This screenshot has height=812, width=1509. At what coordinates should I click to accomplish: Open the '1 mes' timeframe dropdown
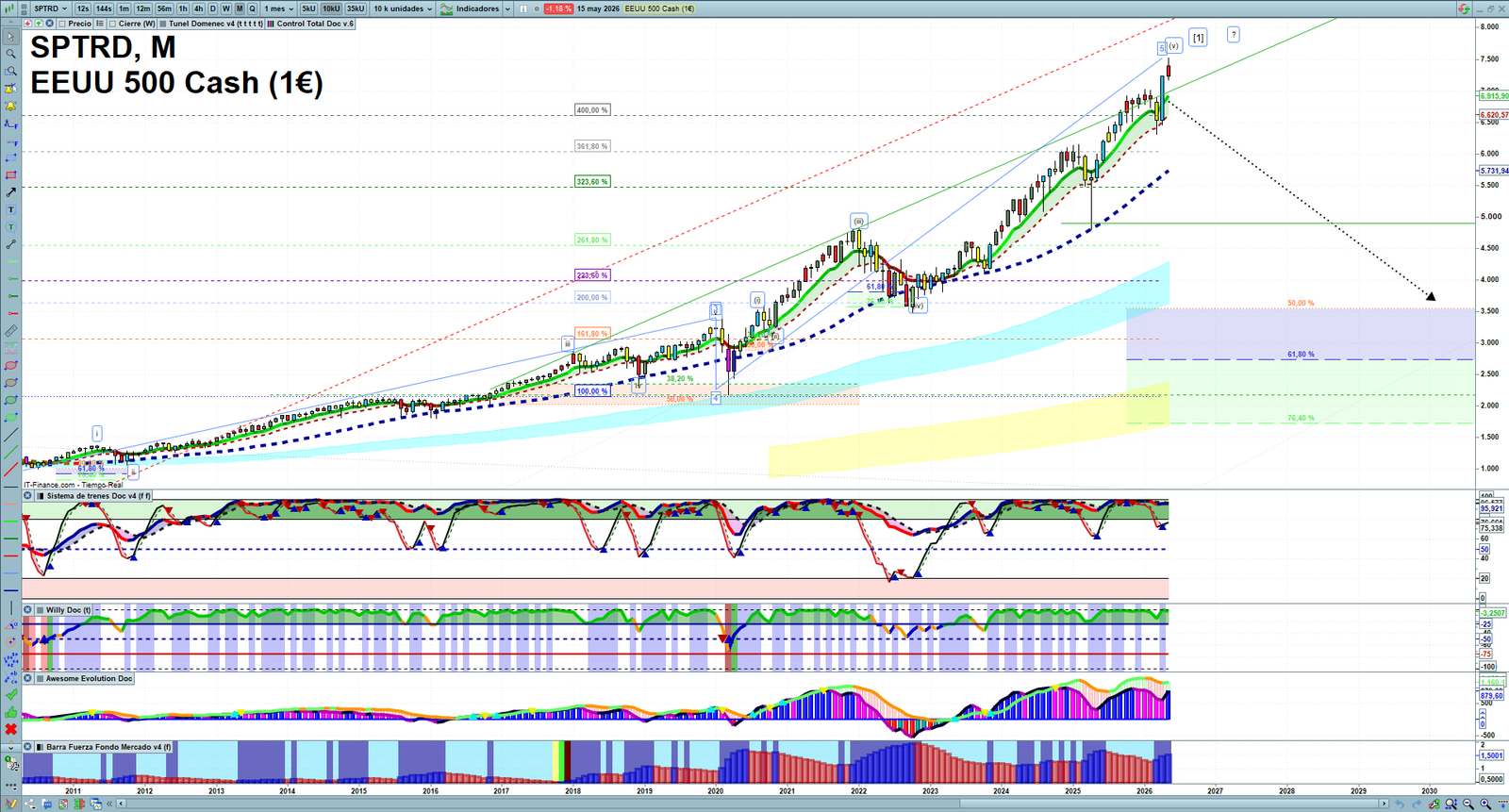click(x=278, y=8)
